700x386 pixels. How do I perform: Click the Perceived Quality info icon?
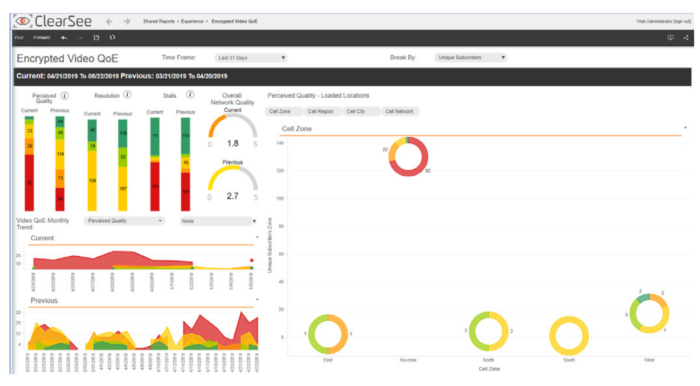point(65,95)
